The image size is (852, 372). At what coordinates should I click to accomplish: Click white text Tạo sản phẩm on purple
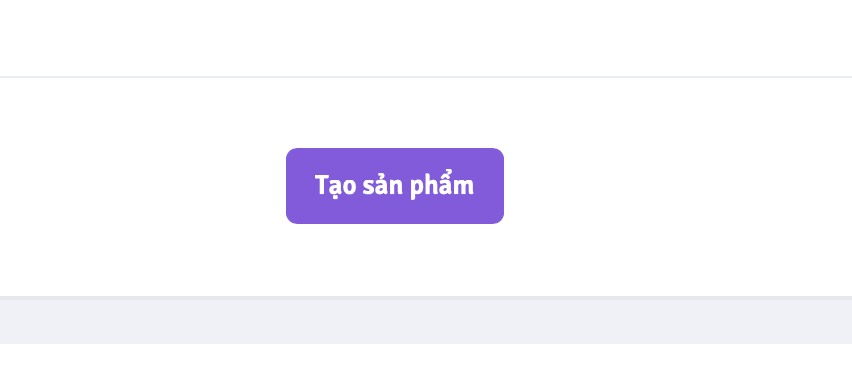394,186
